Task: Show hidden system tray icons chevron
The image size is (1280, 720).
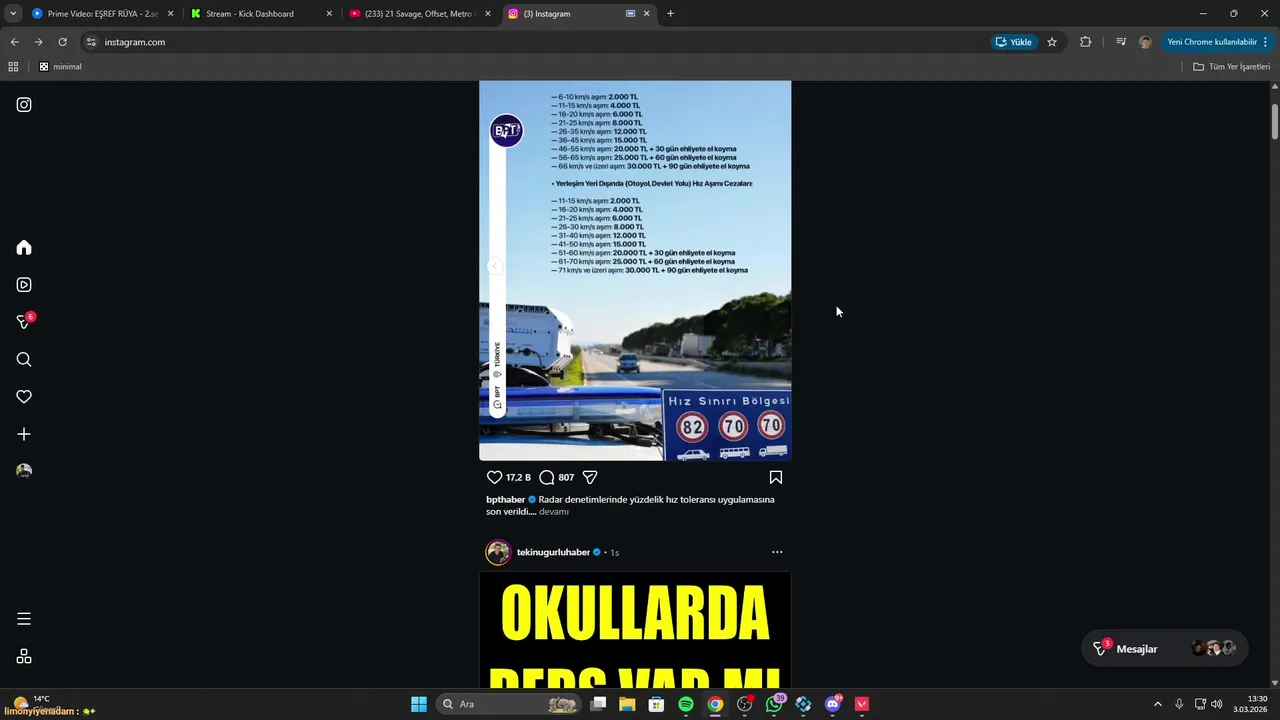Action: [x=1158, y=704]
